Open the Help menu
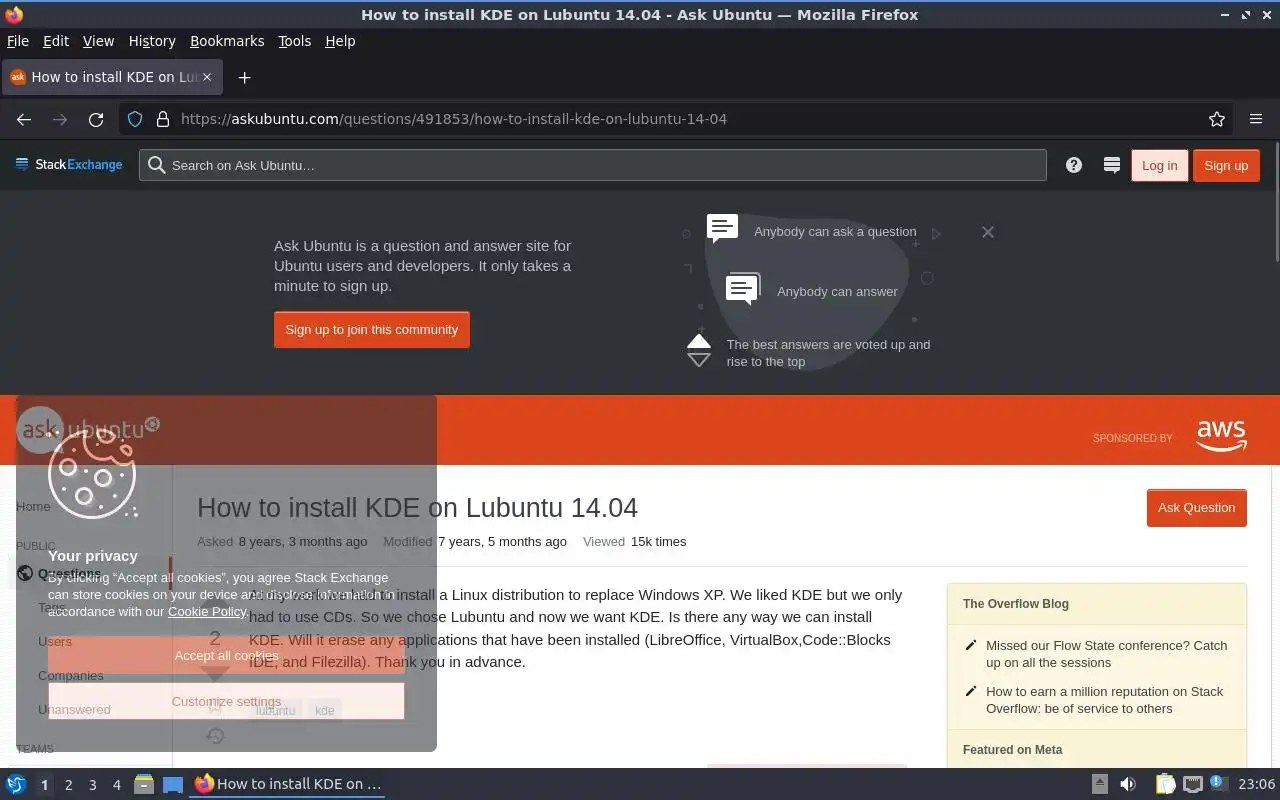The image size is (1280, 800). [340, 41]
